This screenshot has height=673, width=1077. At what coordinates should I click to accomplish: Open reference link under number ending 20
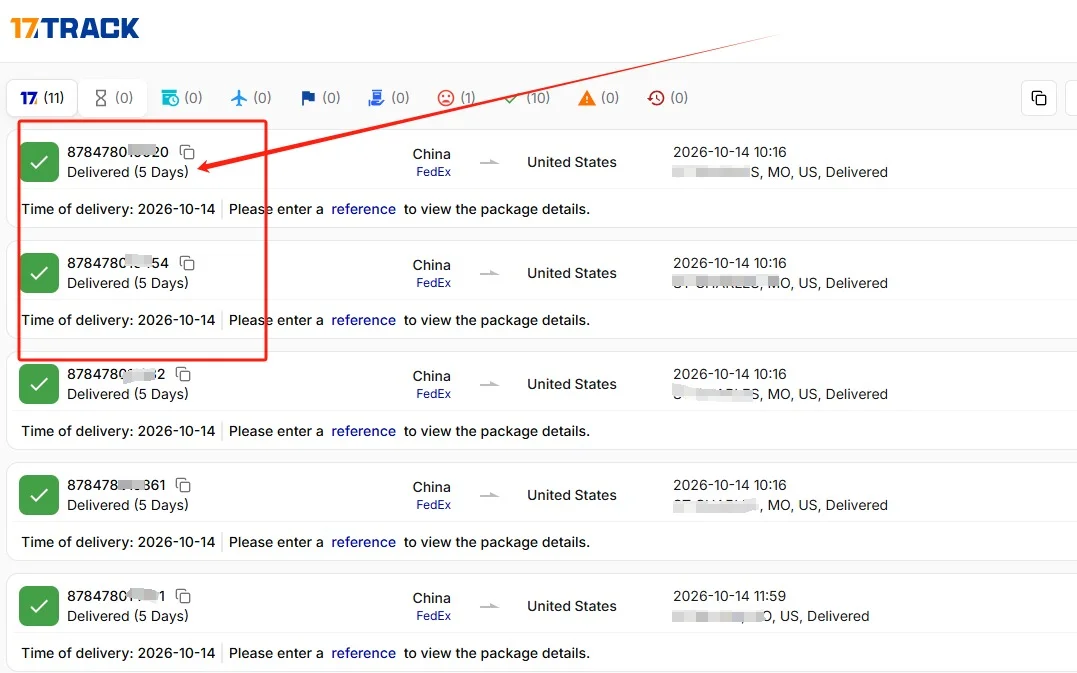point(363,209)
